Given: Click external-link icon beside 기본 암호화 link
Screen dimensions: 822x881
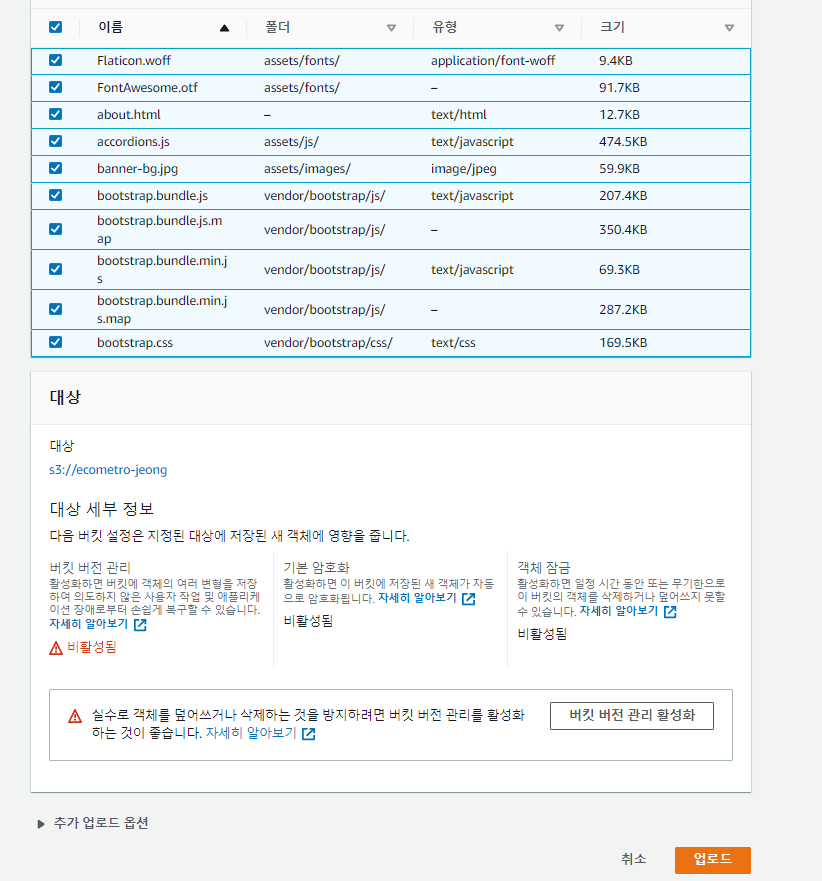Looking at the screenshot, I should (468, 599).
